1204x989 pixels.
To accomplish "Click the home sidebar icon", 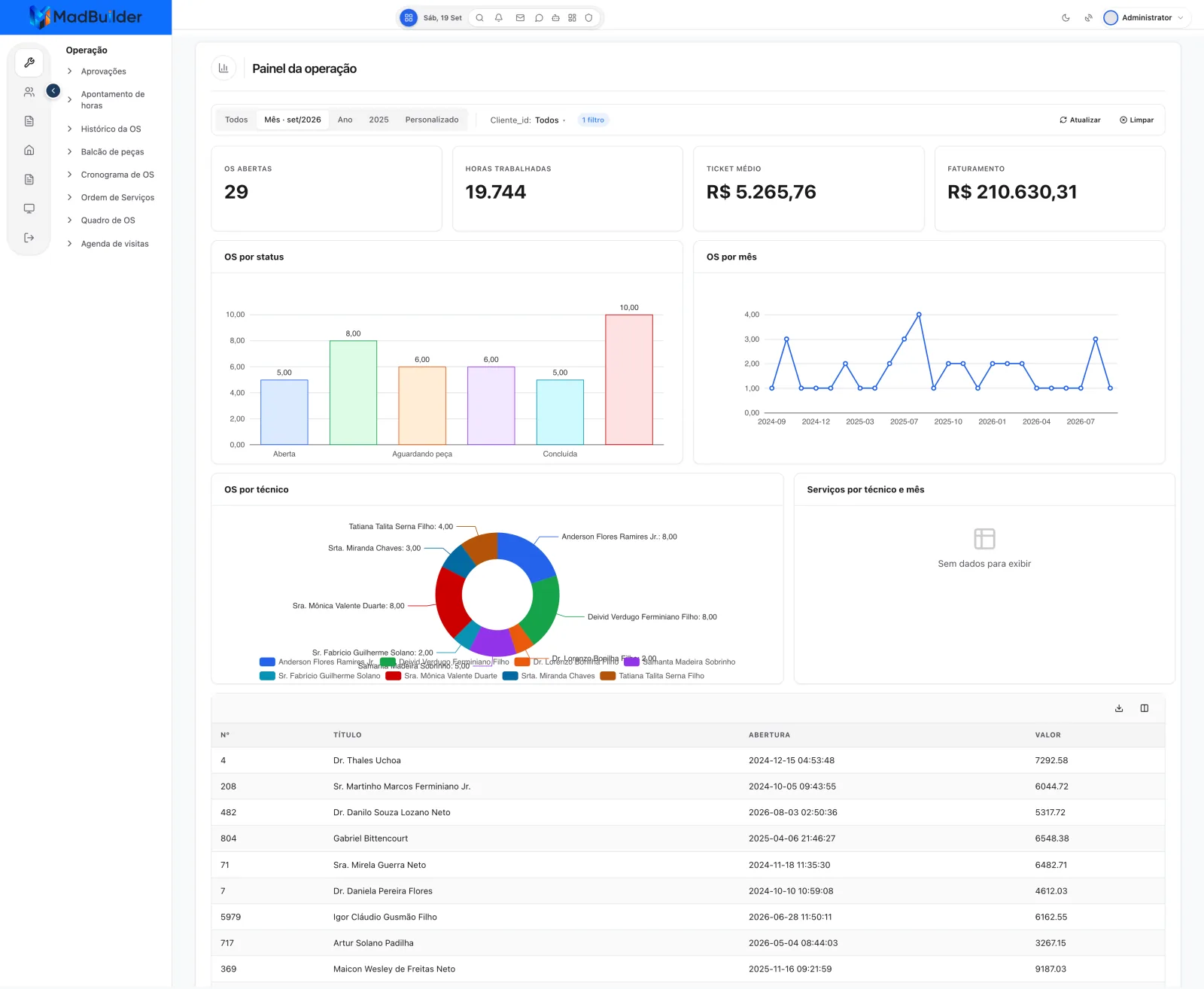I will [29, 150].
